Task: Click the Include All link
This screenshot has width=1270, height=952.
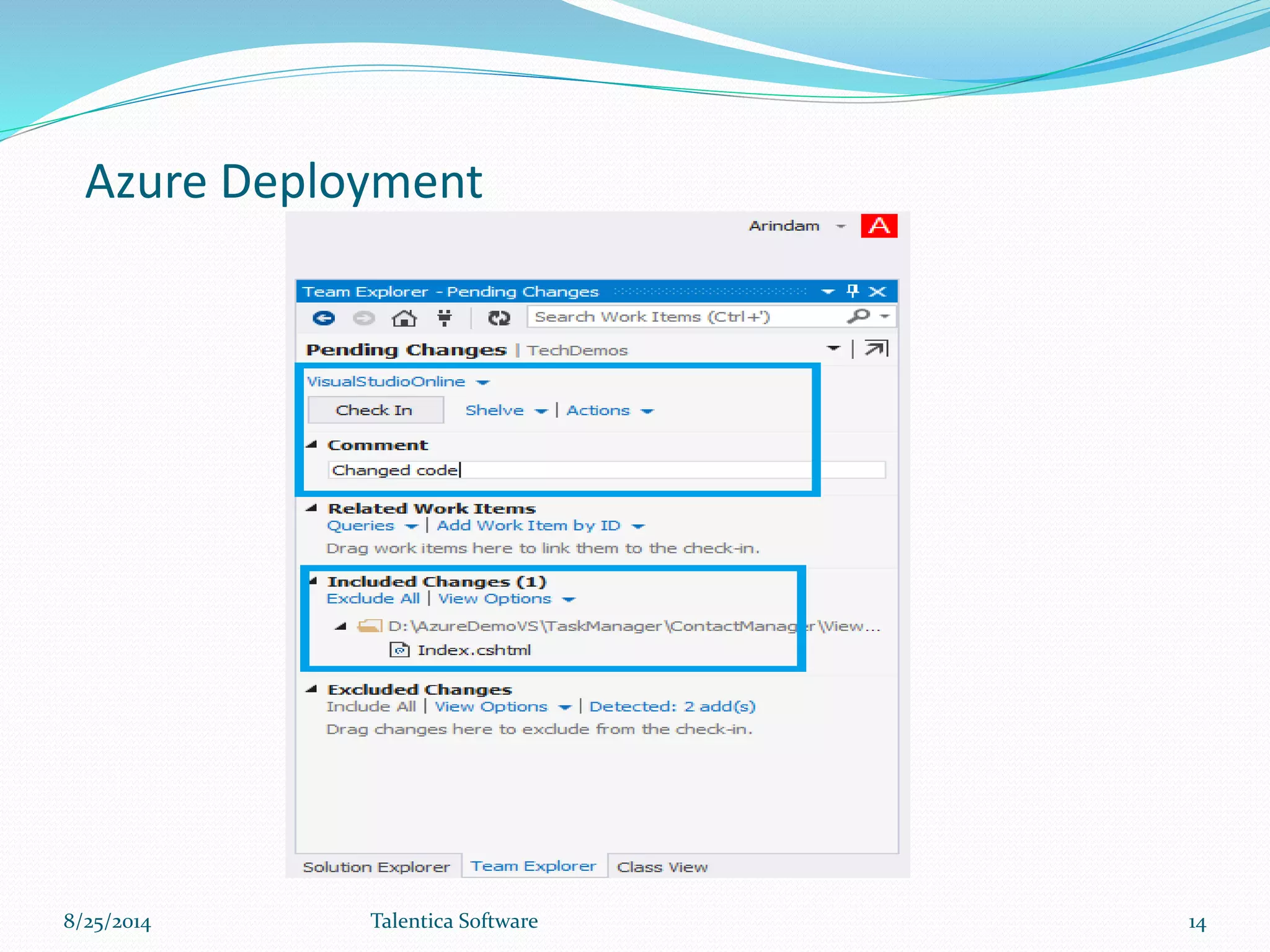Action: (371, 707)
